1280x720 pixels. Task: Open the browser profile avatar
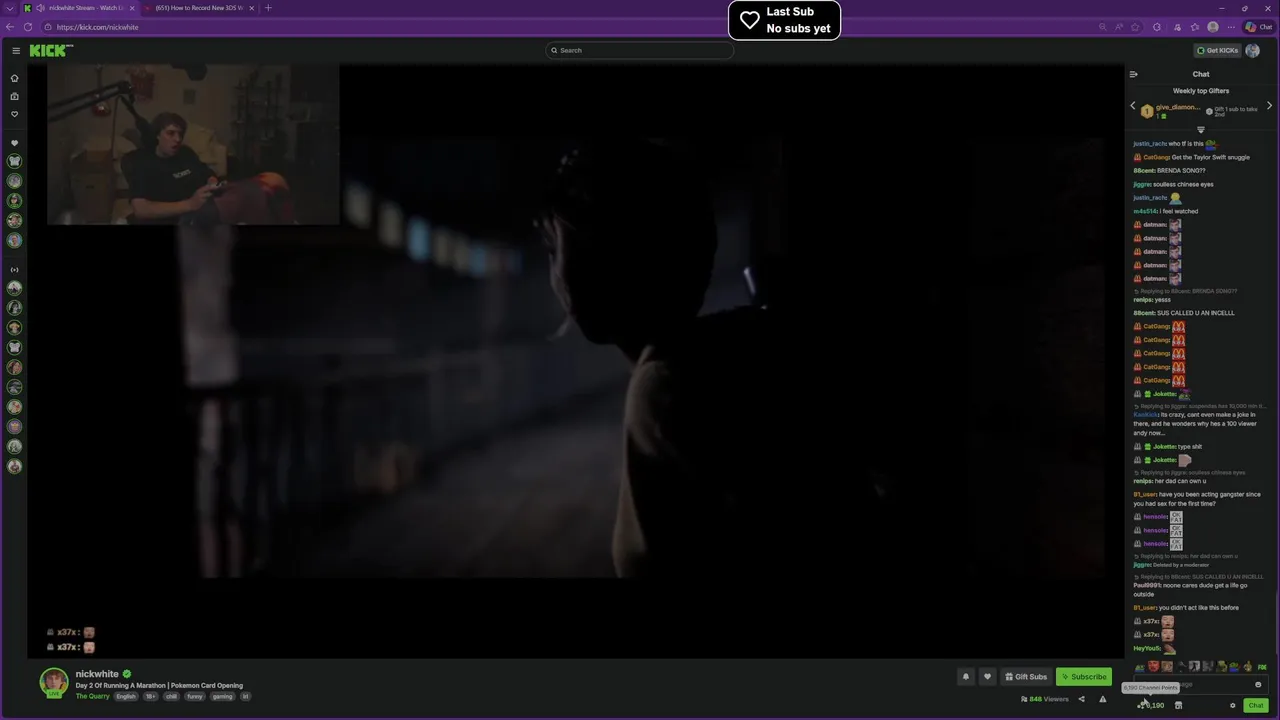click(1213, 27)
